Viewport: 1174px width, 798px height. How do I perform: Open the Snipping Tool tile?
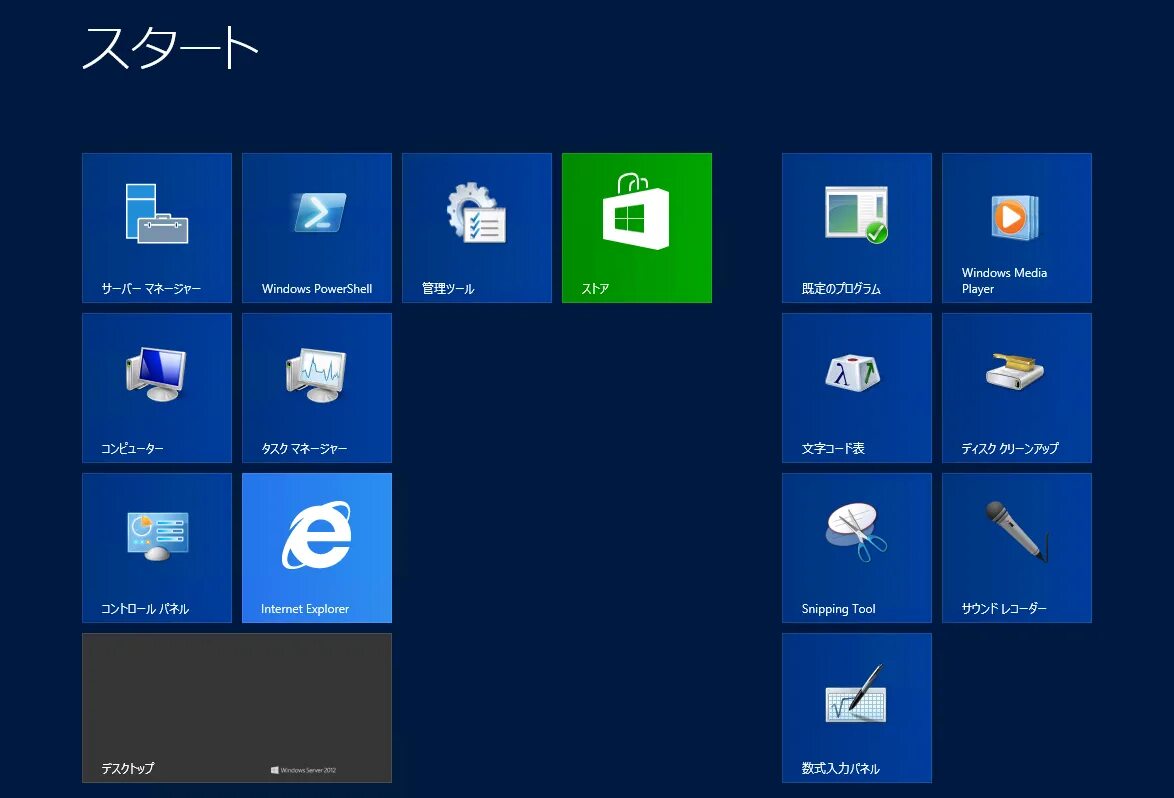pyautogui.click(x=857, y=548)
